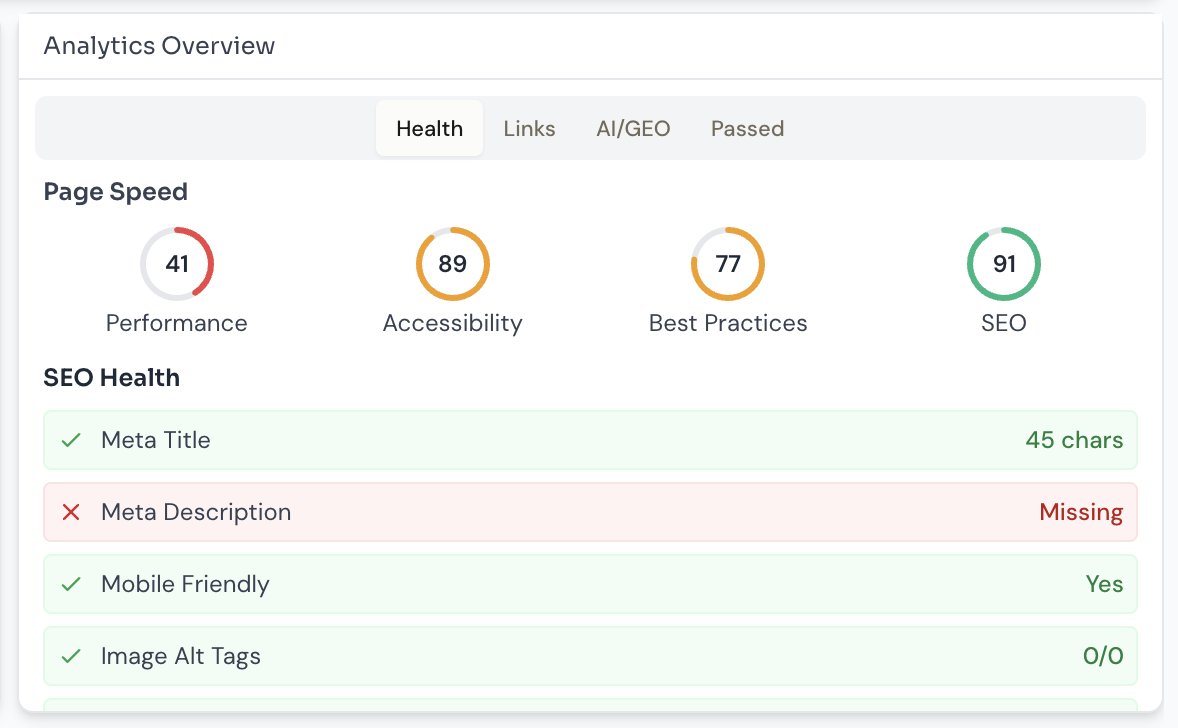Click the SEO label under the gauge

click(1004, 323)
